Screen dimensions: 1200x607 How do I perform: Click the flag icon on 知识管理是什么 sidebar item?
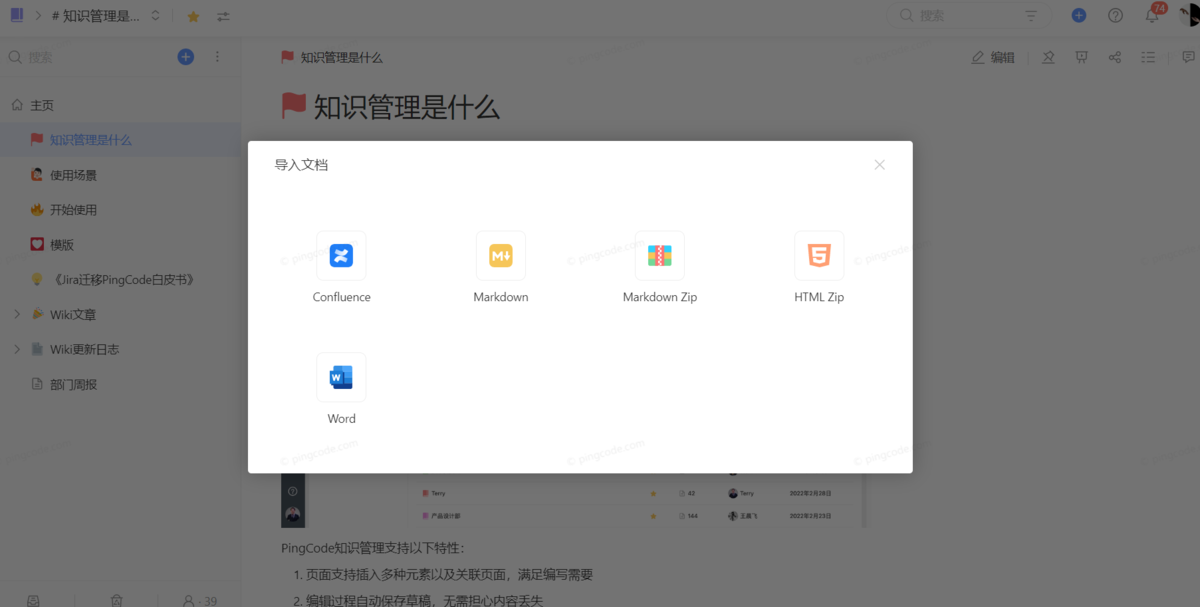pyautogui.click(x=37, y=140)
